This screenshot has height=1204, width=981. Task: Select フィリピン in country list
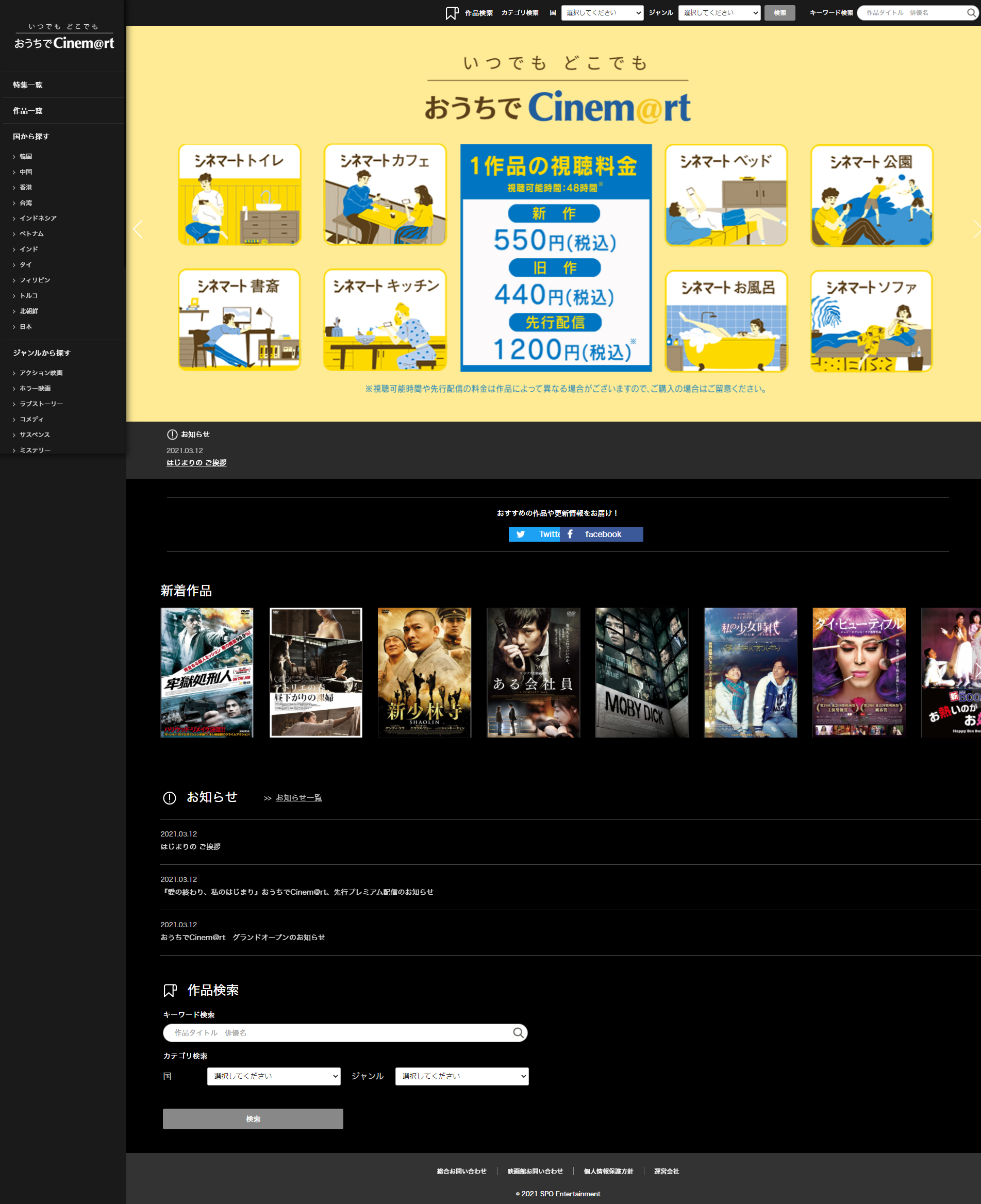(35, 280)
